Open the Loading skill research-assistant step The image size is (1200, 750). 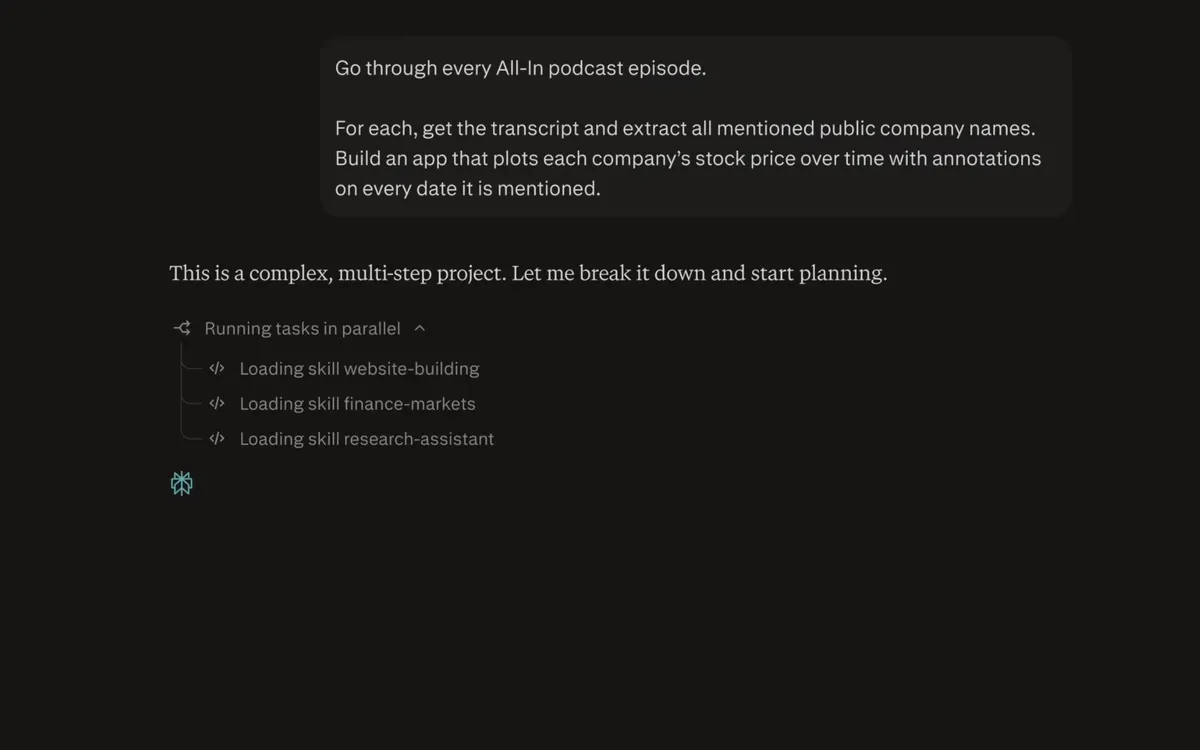[366, 438]
